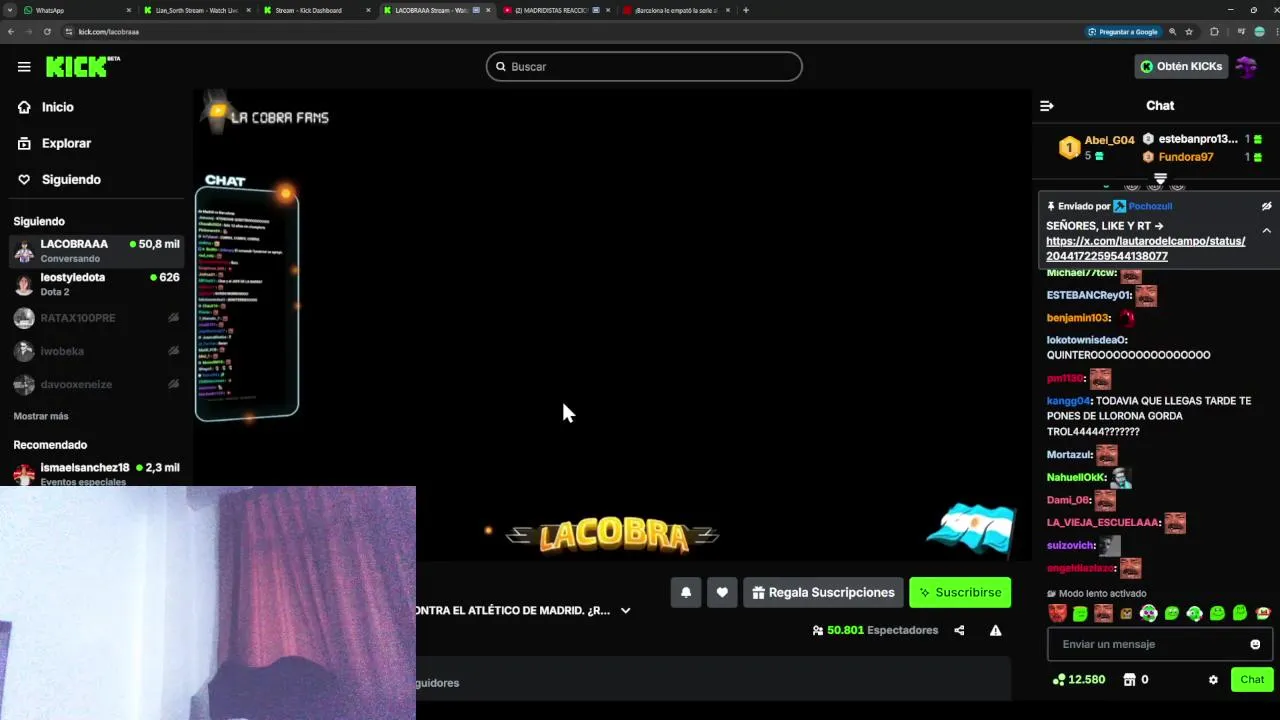
Task: Open offline RATAX100PRE channel
Action: [x=96, y=318]
